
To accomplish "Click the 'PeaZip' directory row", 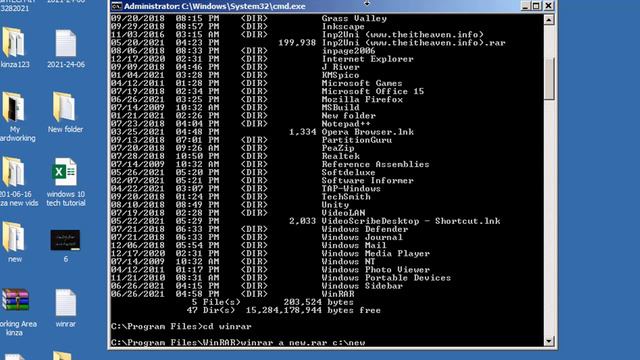I will point(233,148).
